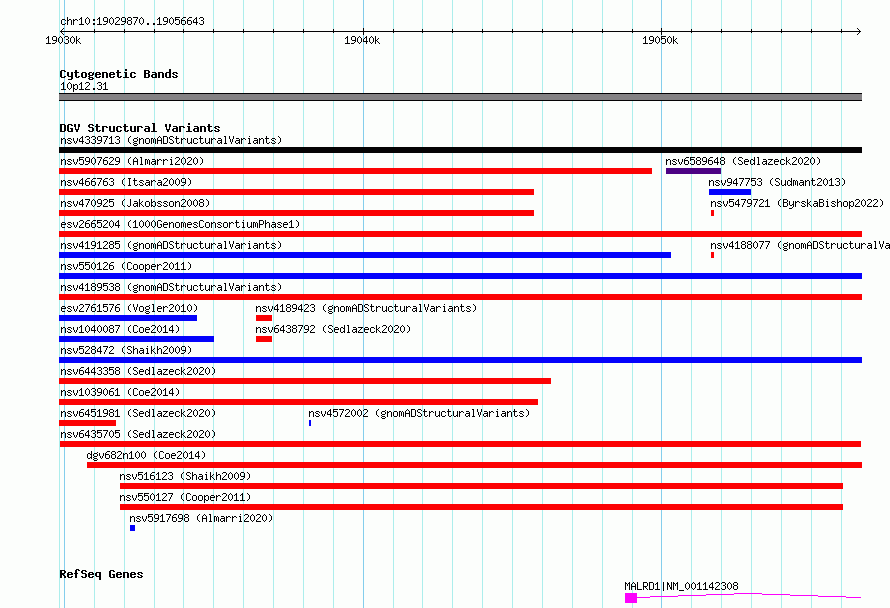The image size is (890, 608).
Task: Open nsv516123 (Shaikh2009) variant label
Action: pos(185,476)
